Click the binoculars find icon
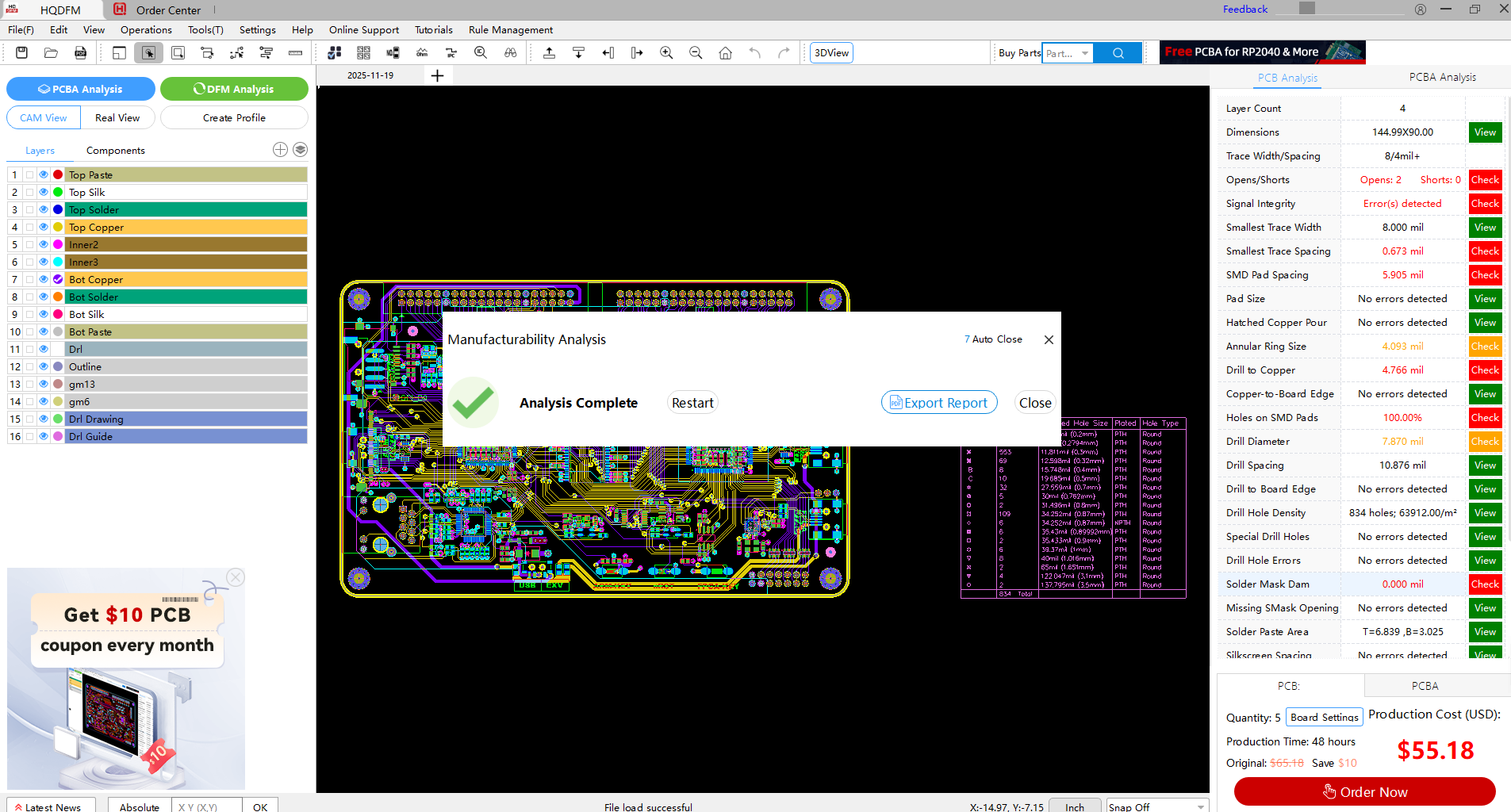 tap(510, 53)
